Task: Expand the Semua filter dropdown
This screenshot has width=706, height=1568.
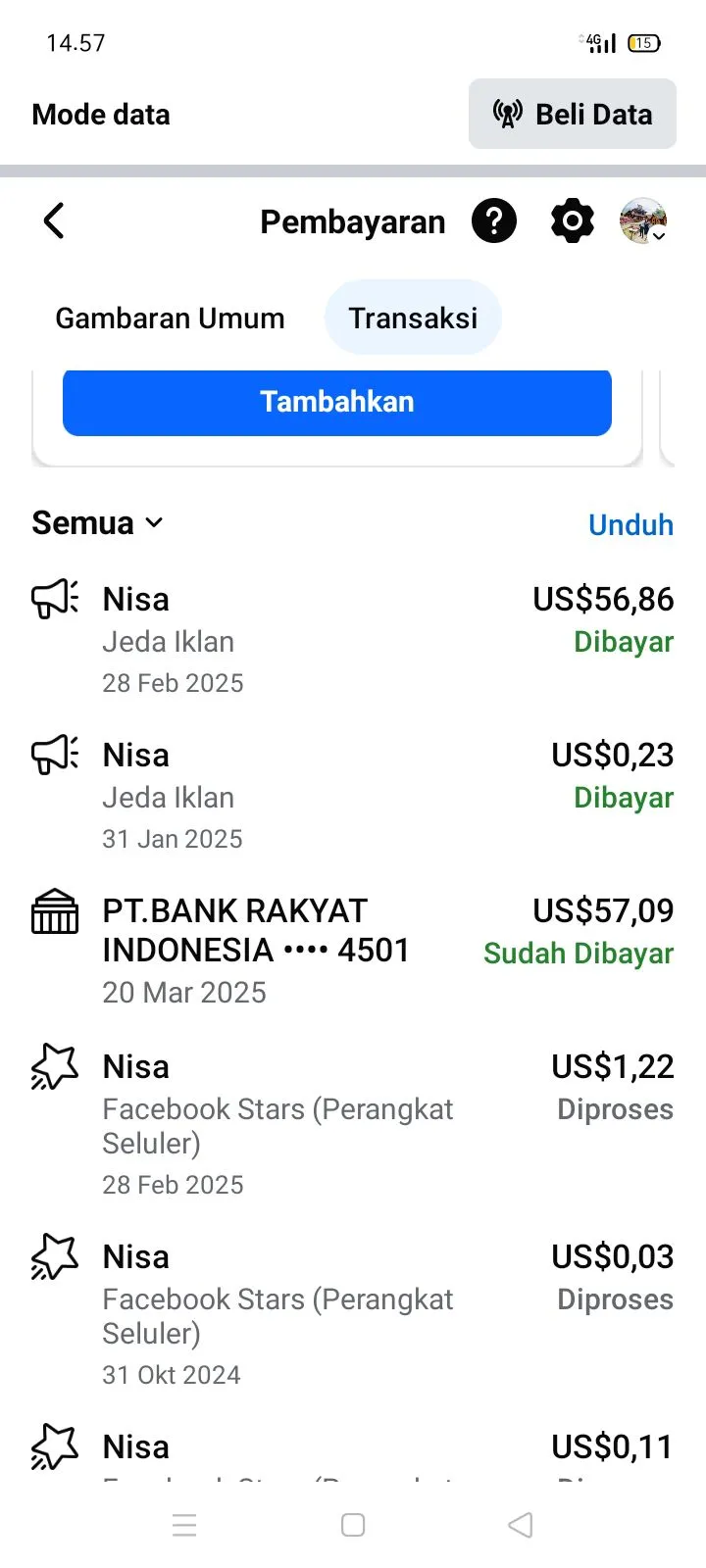Action: click(x=98, y=523)
